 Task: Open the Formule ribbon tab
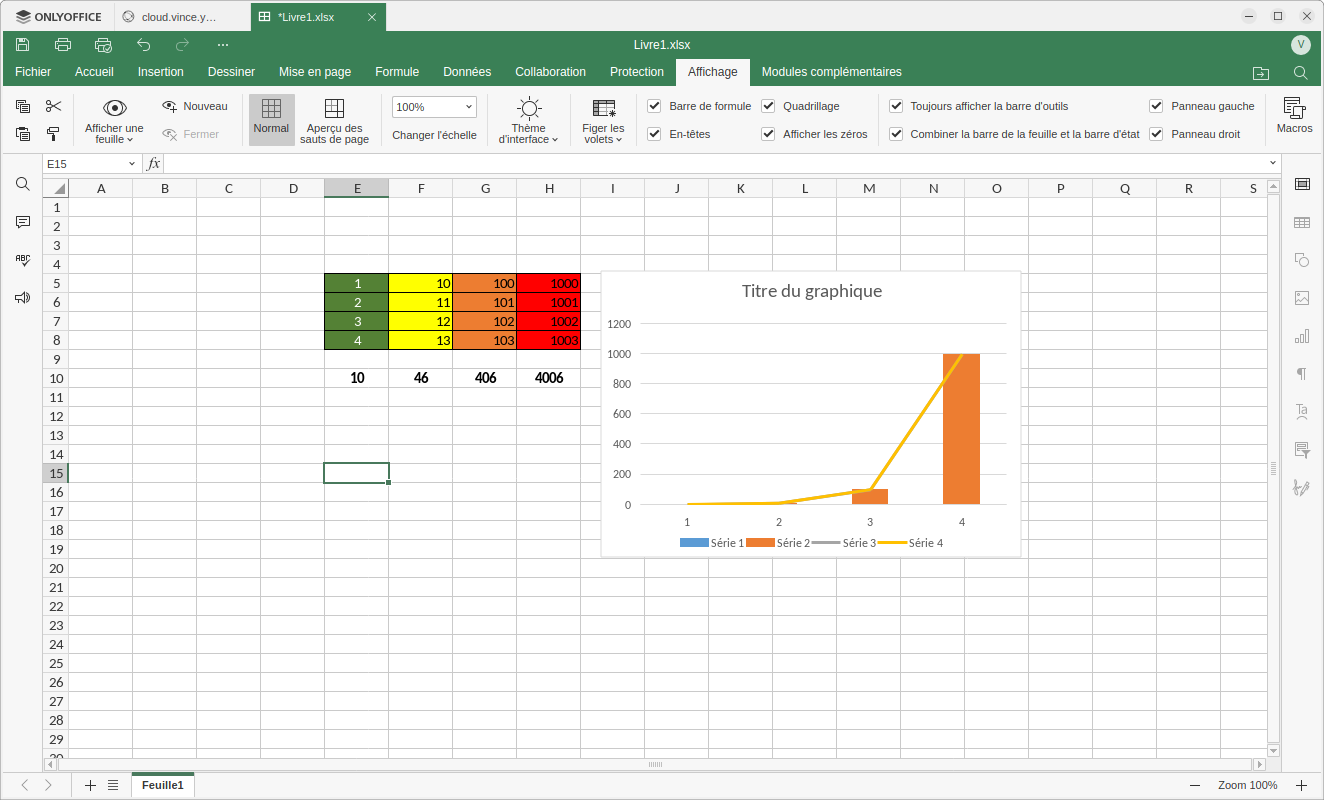[x=396, y=72]
